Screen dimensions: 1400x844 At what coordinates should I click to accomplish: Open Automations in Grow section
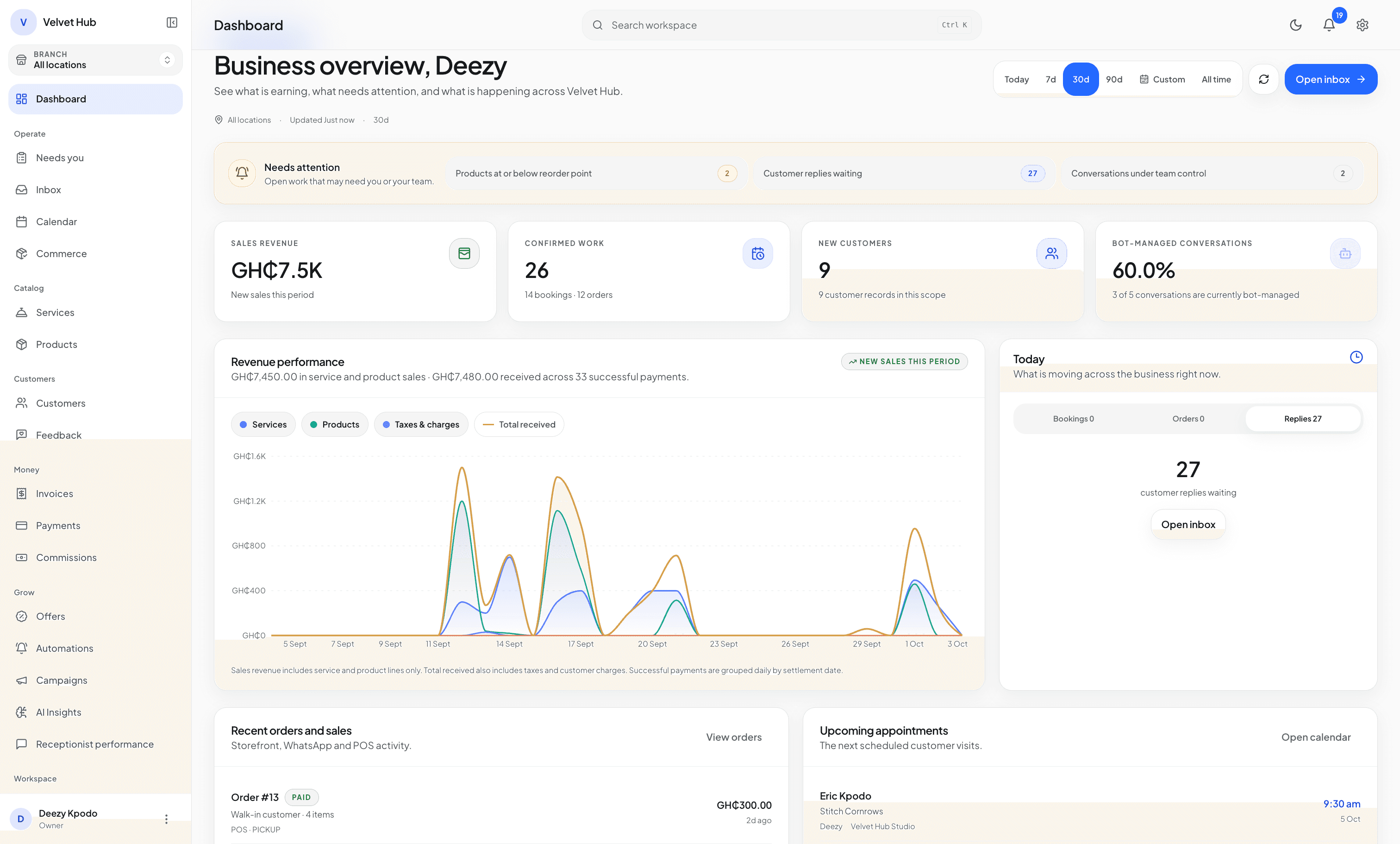point(95,649)
